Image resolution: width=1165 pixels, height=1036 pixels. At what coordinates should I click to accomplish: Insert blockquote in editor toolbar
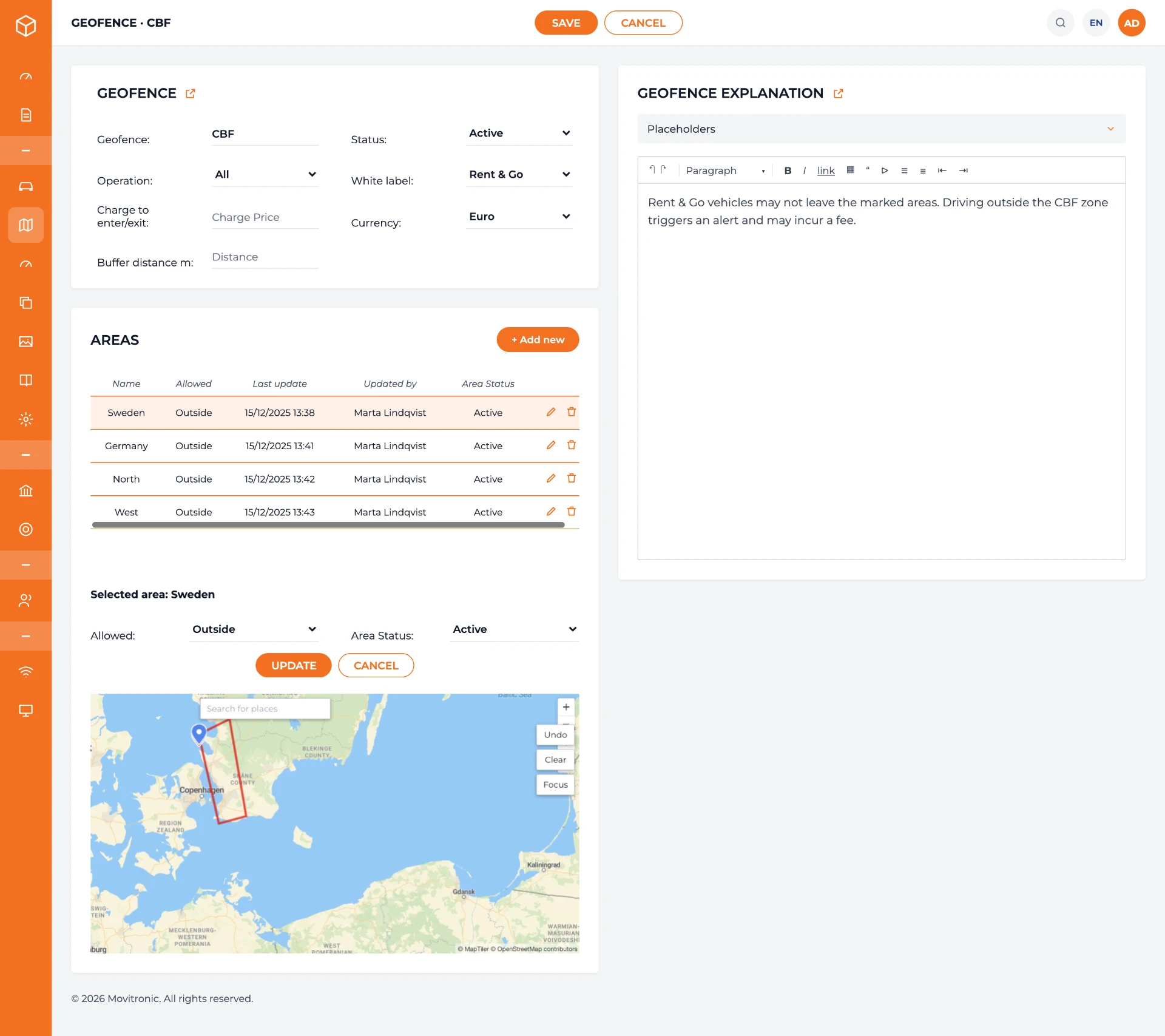click(868, 171)
